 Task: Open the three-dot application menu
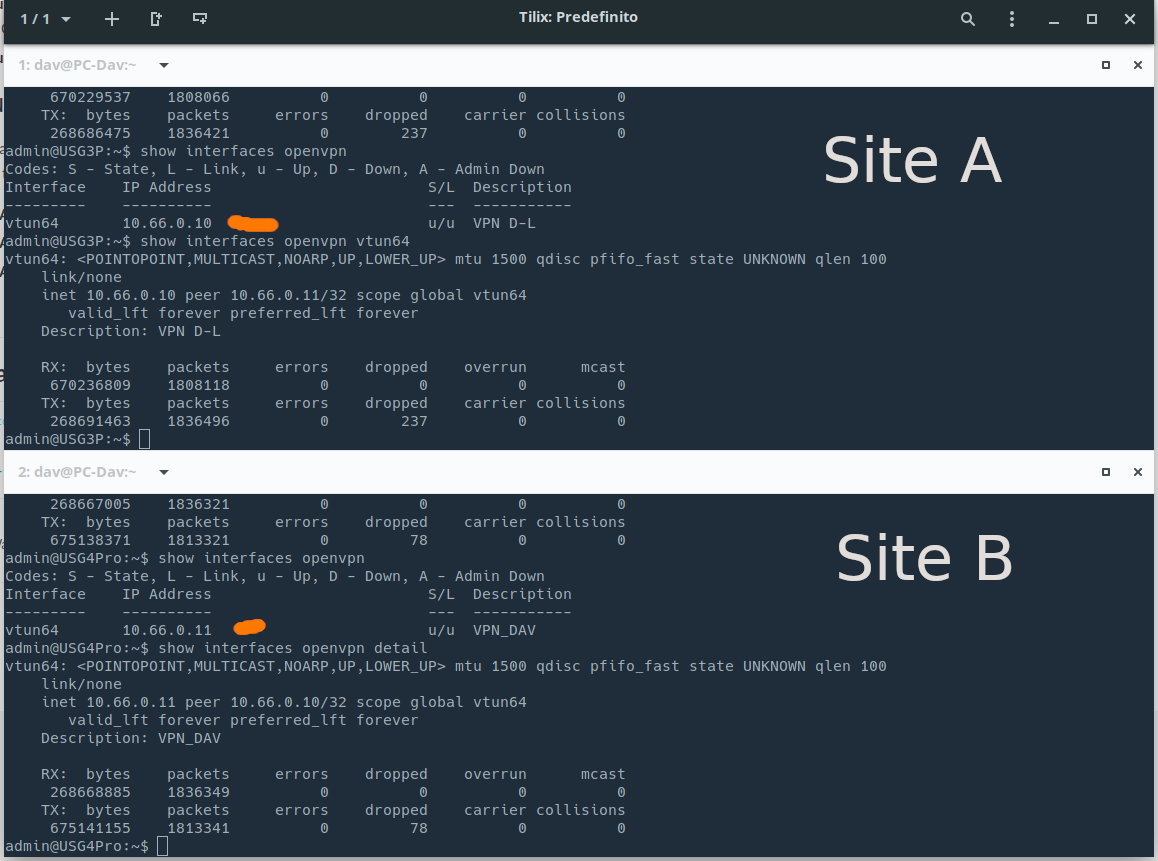tap(1012, 19)
